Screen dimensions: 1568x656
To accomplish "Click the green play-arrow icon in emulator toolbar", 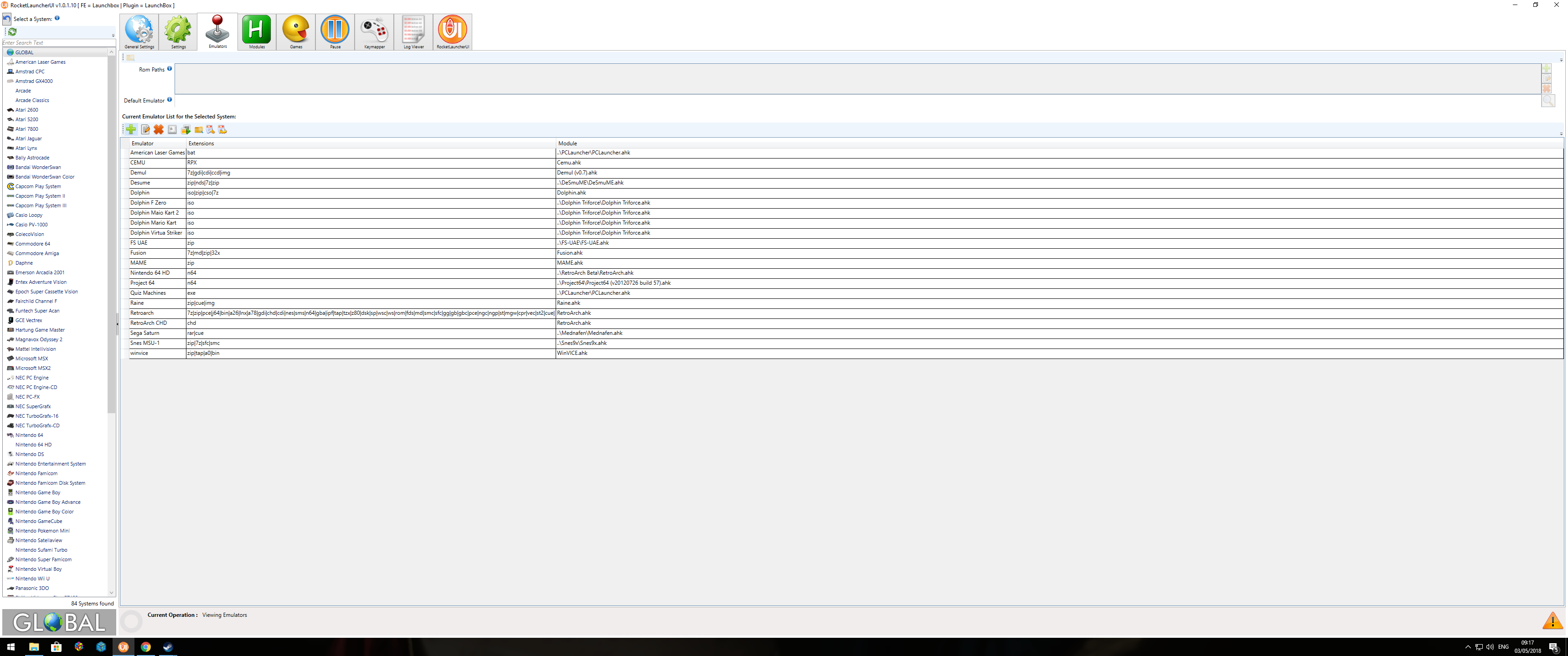I will pyautogui.click(x=186, y=129).
